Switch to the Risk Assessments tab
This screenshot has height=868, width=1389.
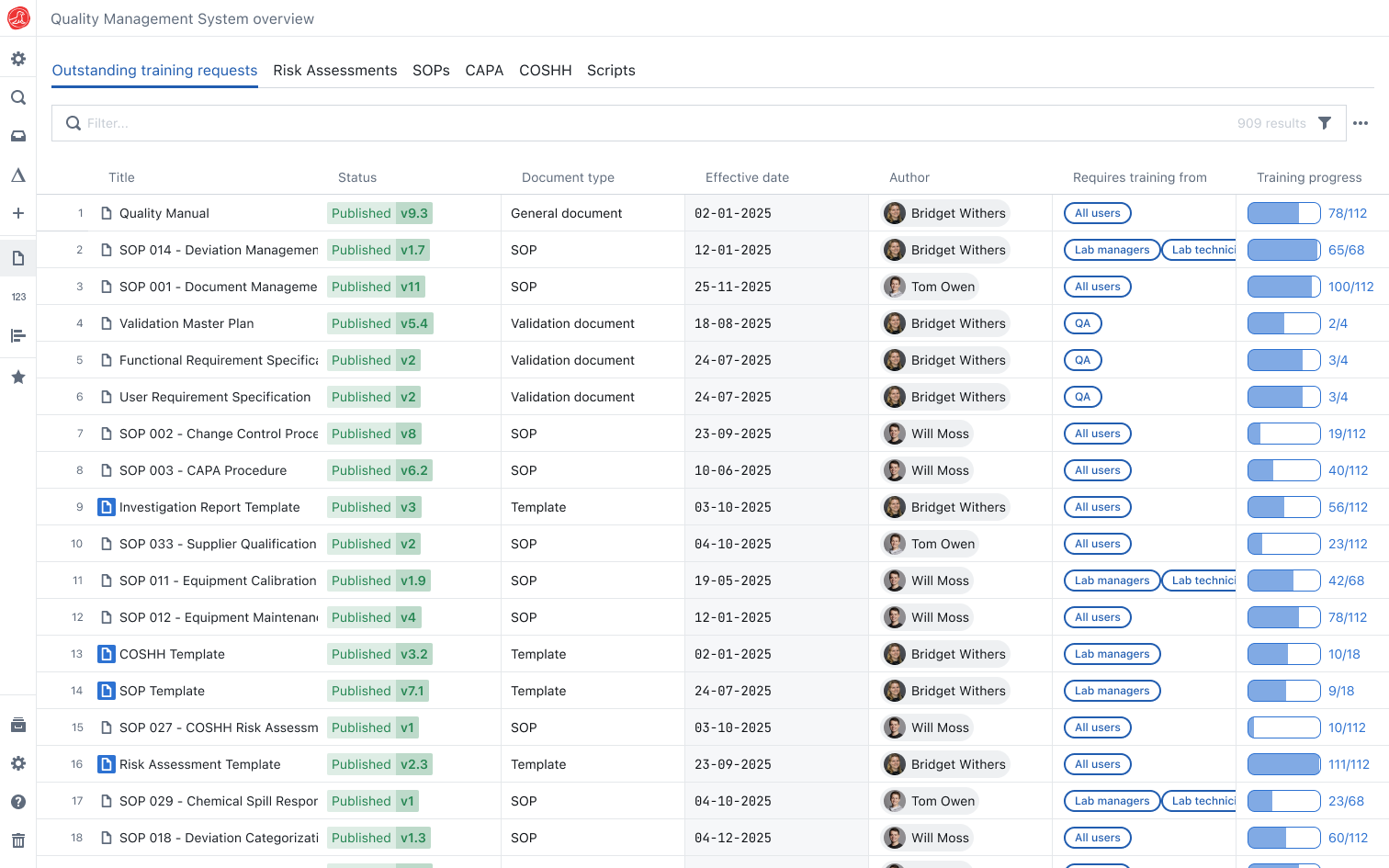click(x=334, y=71)
